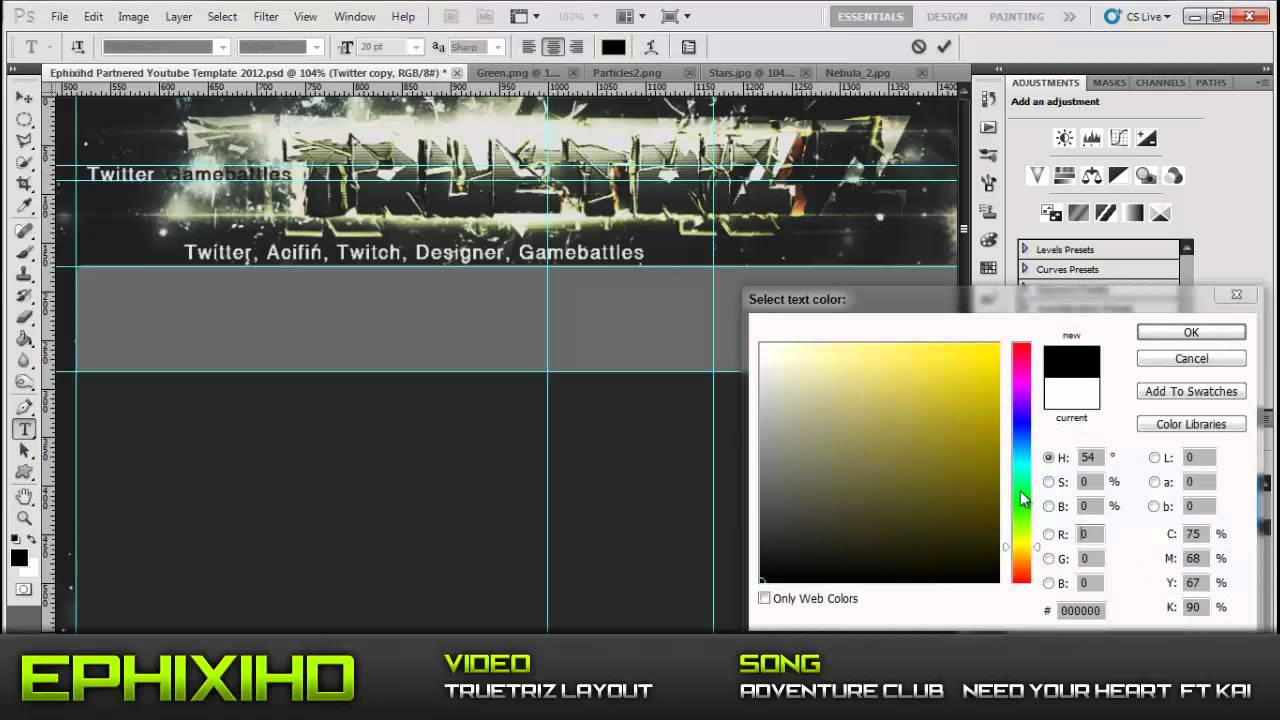Switch to the Masks tab
Image resolution: width=1280 pixels, height=720 pixels.
tap(1109, 83)
